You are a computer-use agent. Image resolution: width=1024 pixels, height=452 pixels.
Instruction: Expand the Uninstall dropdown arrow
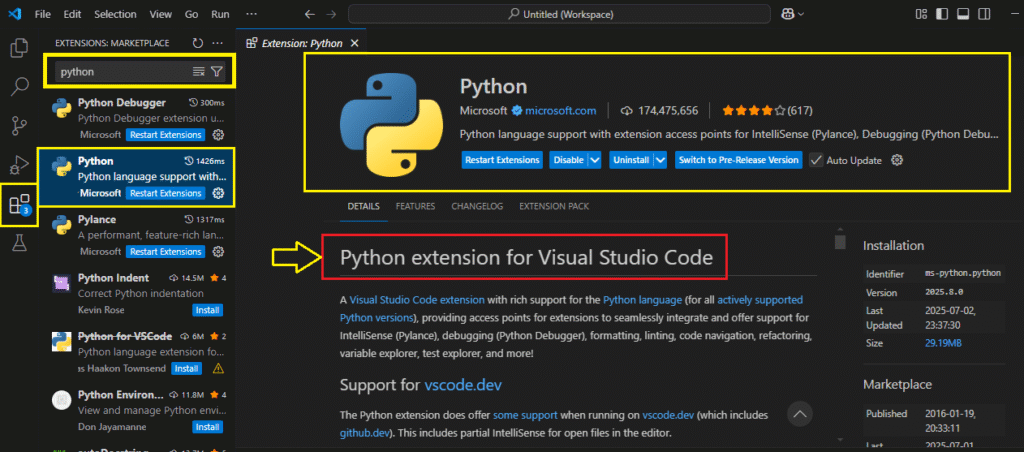tap(660, 160)
